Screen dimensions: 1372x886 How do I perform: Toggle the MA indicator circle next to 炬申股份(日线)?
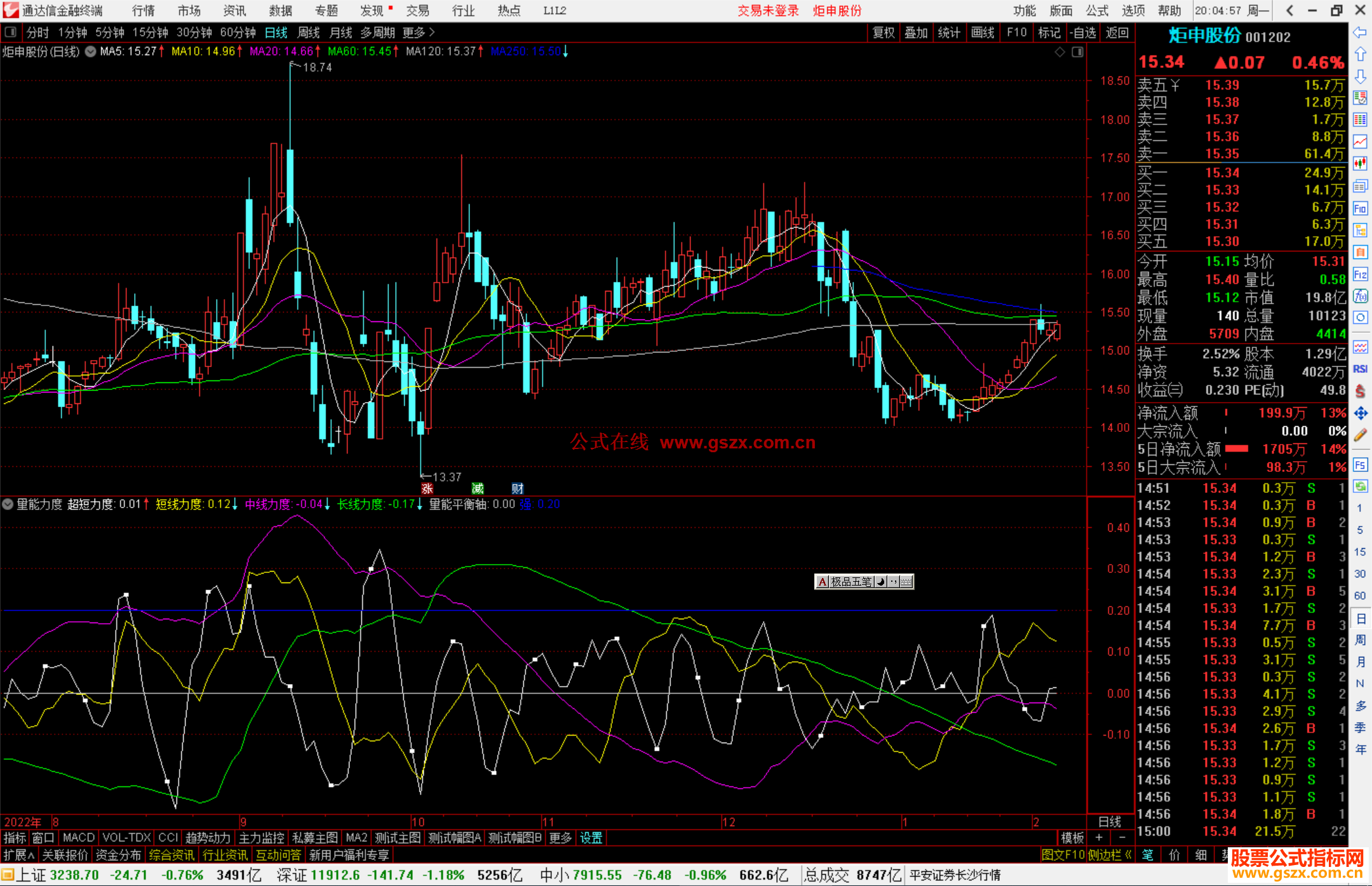[91, 51]
